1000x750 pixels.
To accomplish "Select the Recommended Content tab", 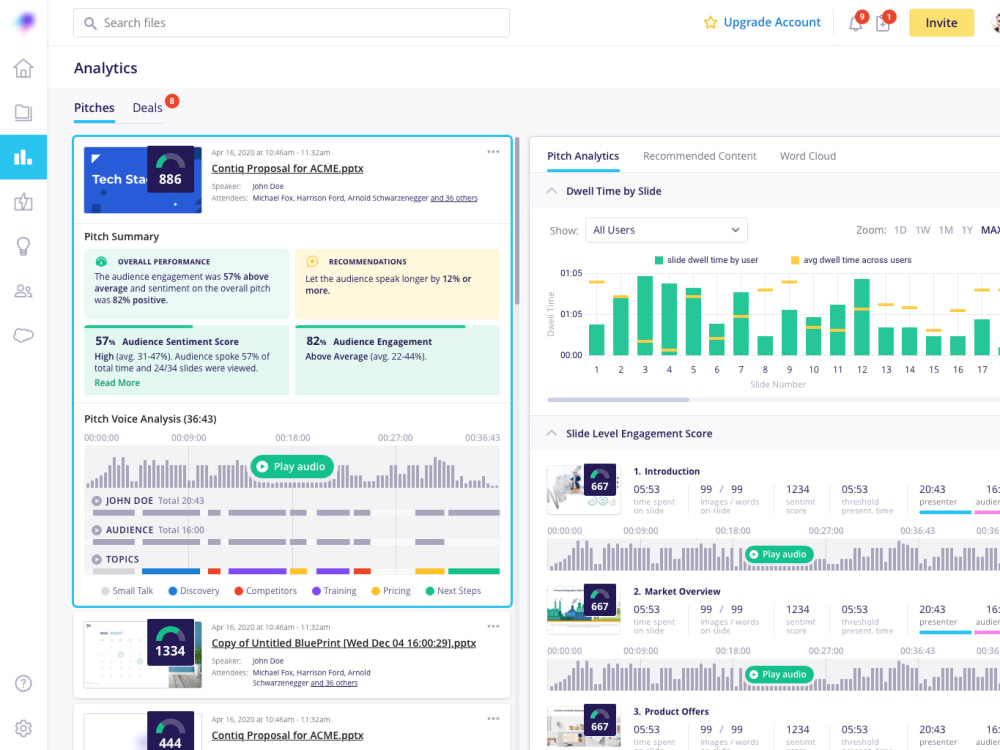I will click(x=700, y=156).
